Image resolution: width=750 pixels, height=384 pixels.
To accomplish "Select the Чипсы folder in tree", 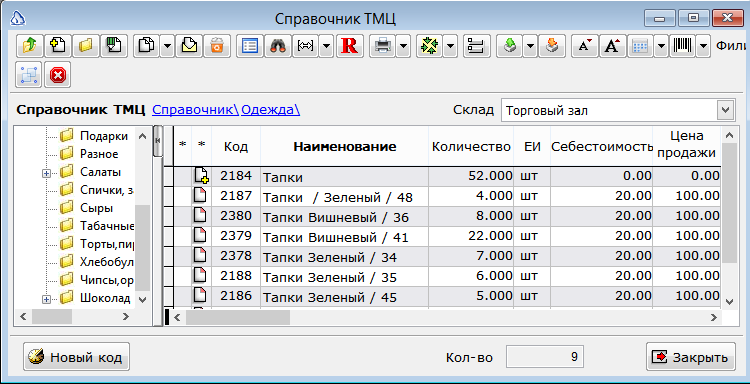I will (x=107, y=279).
